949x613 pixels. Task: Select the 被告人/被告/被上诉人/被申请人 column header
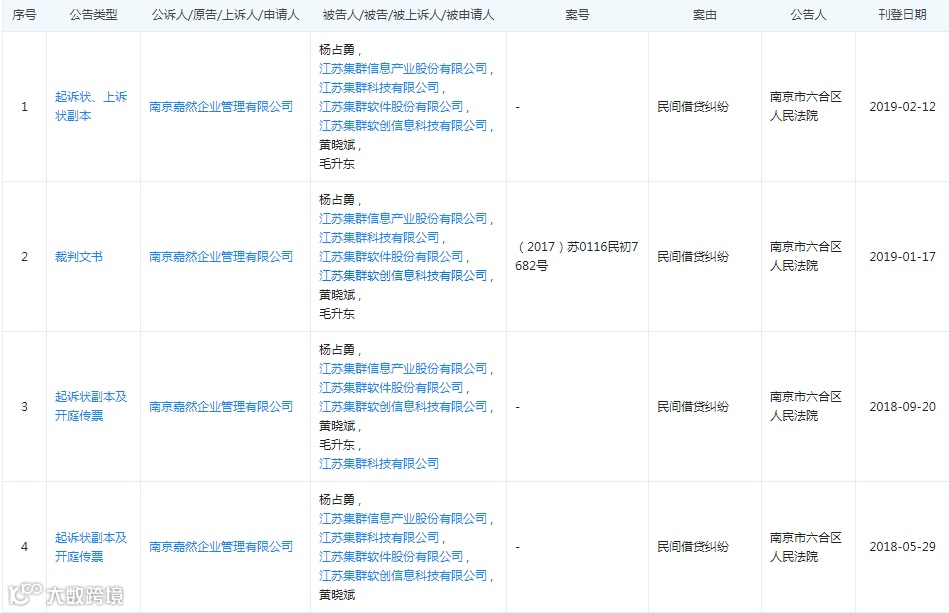click(x=409, y=15)
